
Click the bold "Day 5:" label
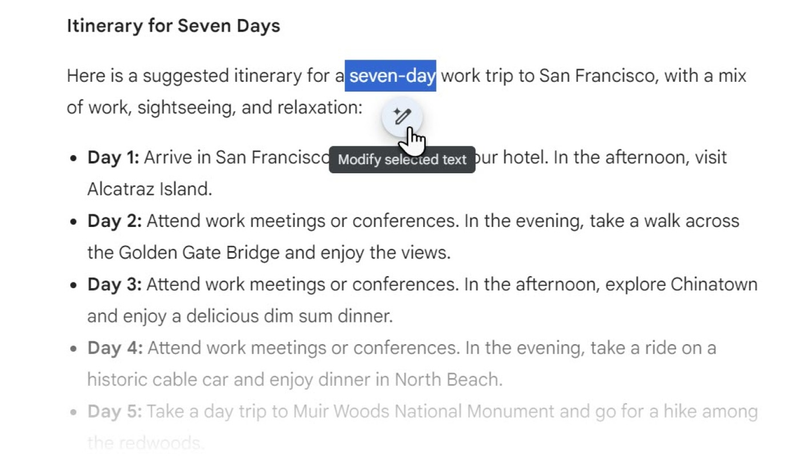click(114, 412)
